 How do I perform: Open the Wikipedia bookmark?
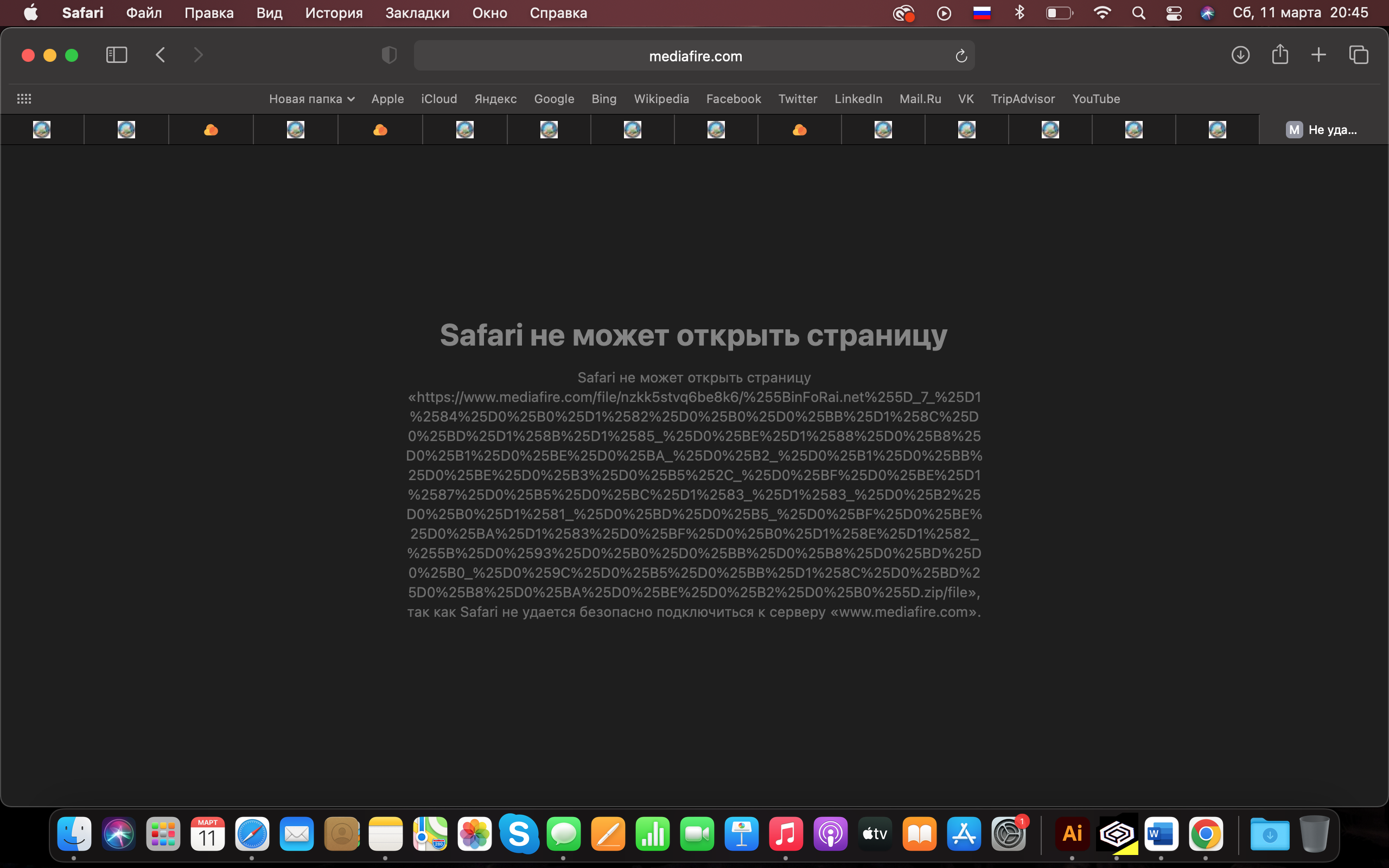pyautogui.click(x=661, y=99)
